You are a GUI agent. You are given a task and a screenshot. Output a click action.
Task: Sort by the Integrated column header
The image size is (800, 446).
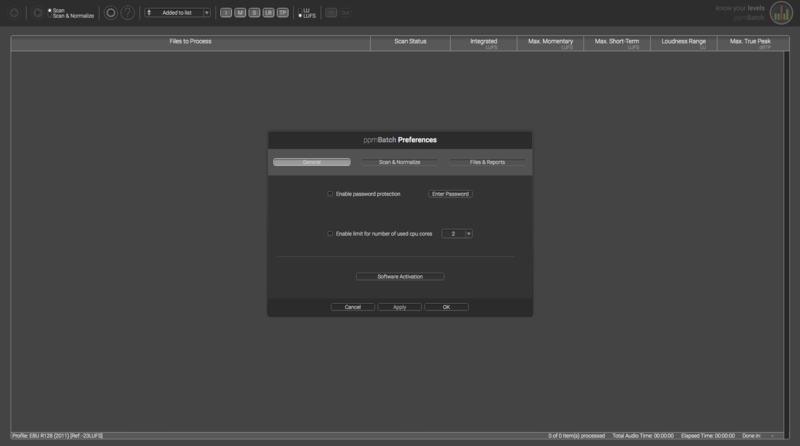pos(484,43)
